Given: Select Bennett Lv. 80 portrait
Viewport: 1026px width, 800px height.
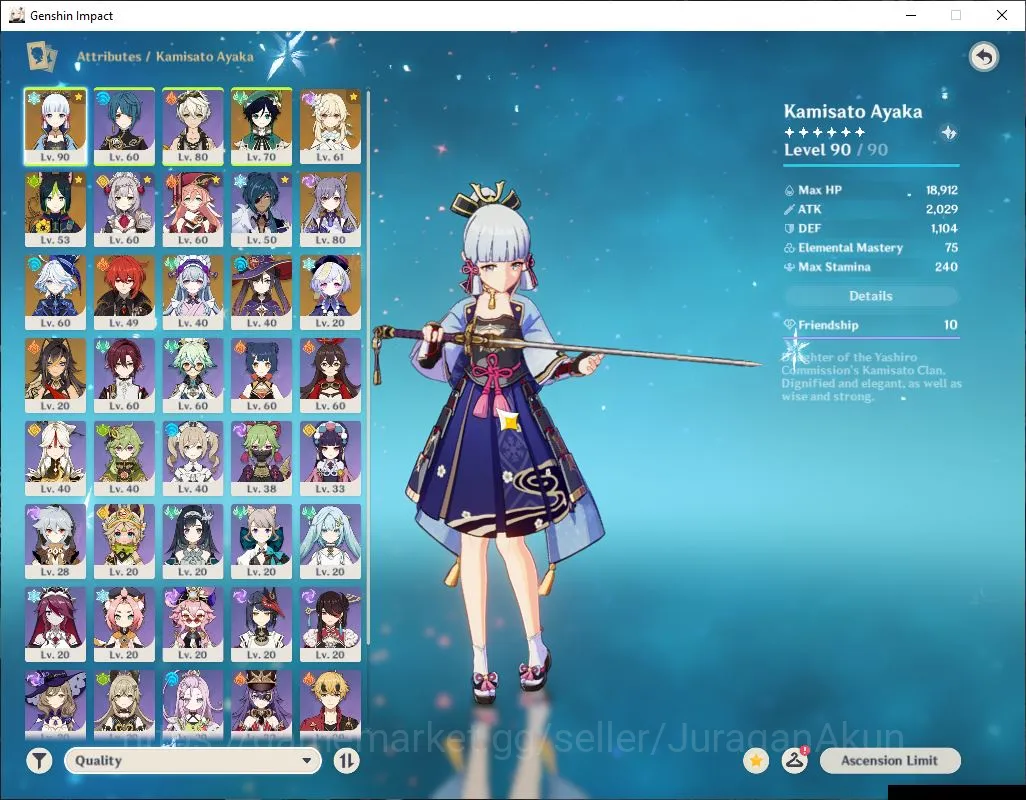Looking at the screenshot, I should pyautogui.click(x=193, y=126).
